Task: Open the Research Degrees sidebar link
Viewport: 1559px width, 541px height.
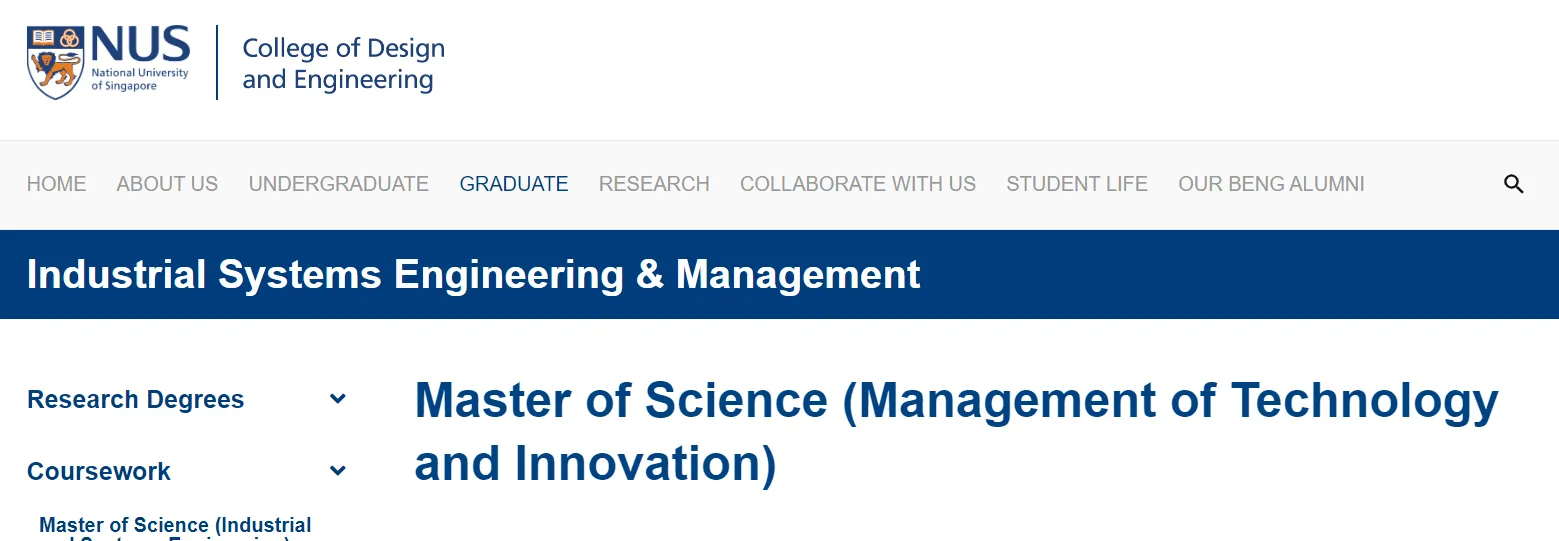Action: click(135, 399)
